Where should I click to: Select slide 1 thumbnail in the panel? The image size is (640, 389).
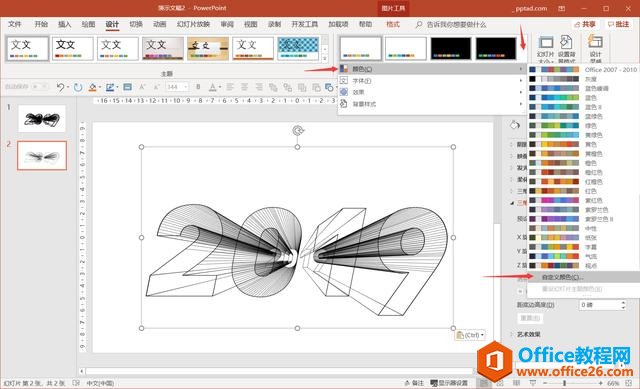point(42,118)
